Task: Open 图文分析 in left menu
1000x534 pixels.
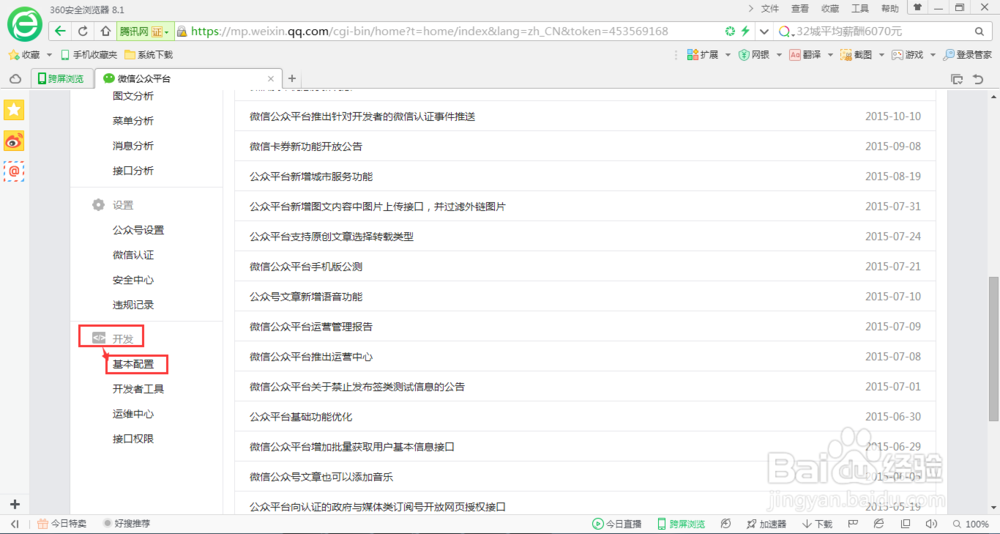Action: tap(133, 96)
